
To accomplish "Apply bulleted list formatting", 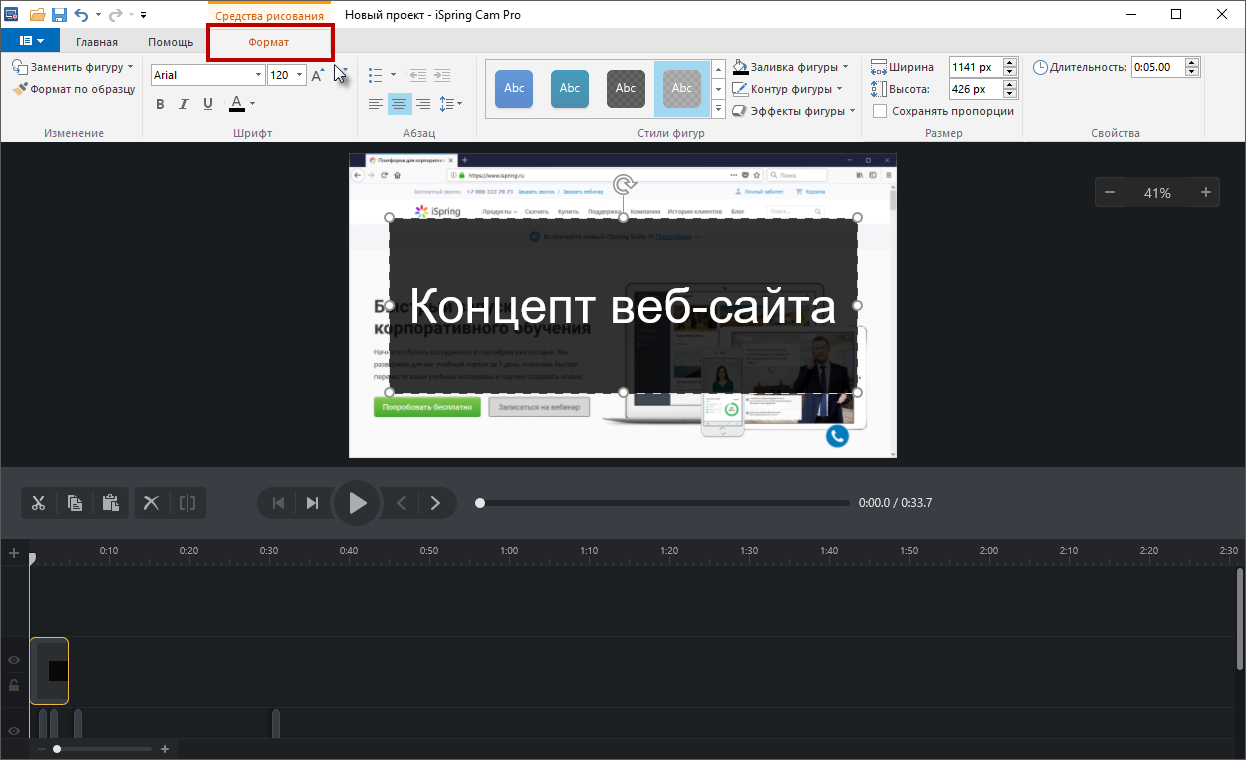I will (x=376, y=75).
